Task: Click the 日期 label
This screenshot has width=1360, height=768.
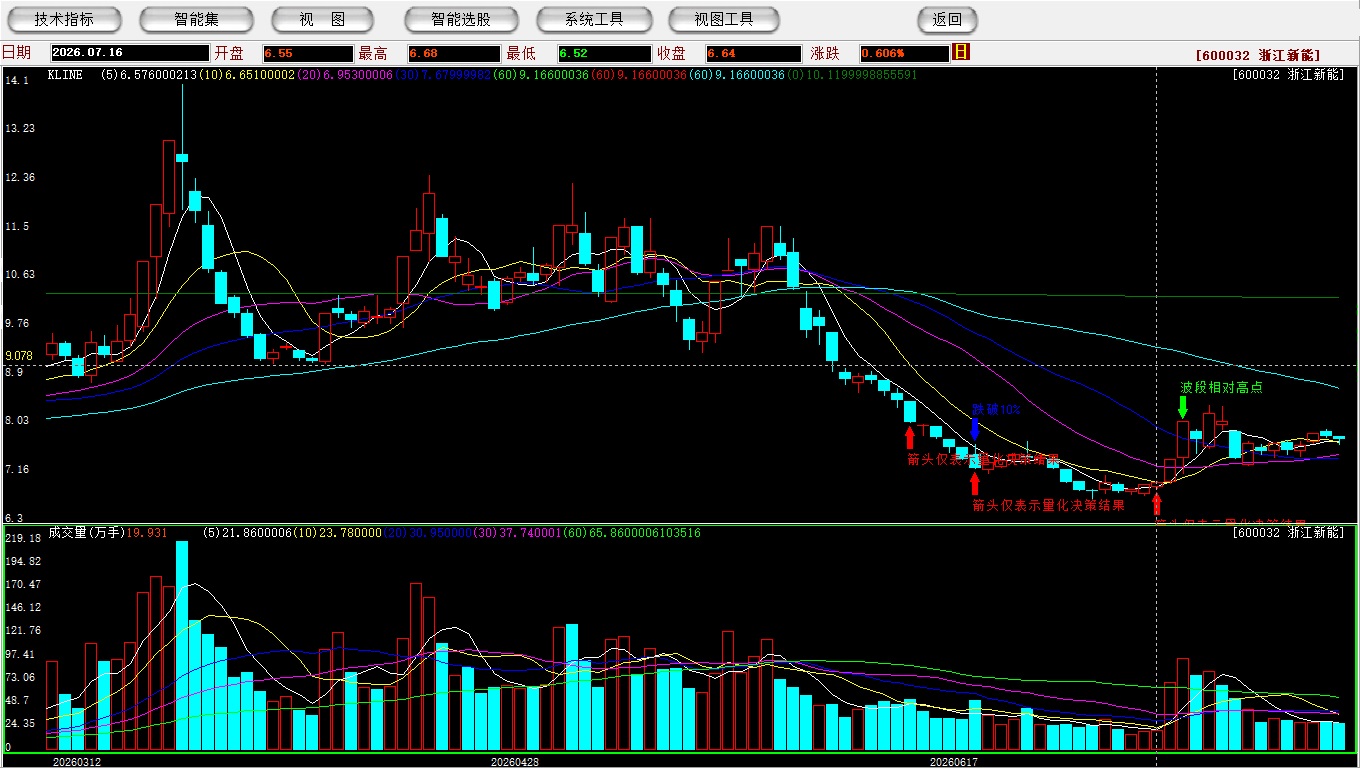Action: click(x=17, y=53)
